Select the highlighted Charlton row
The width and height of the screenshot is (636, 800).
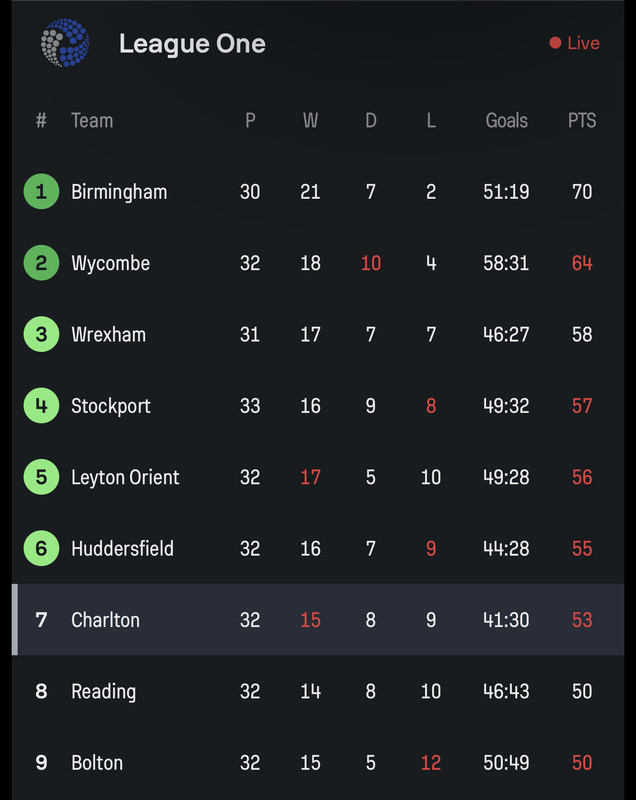[318, 620]
